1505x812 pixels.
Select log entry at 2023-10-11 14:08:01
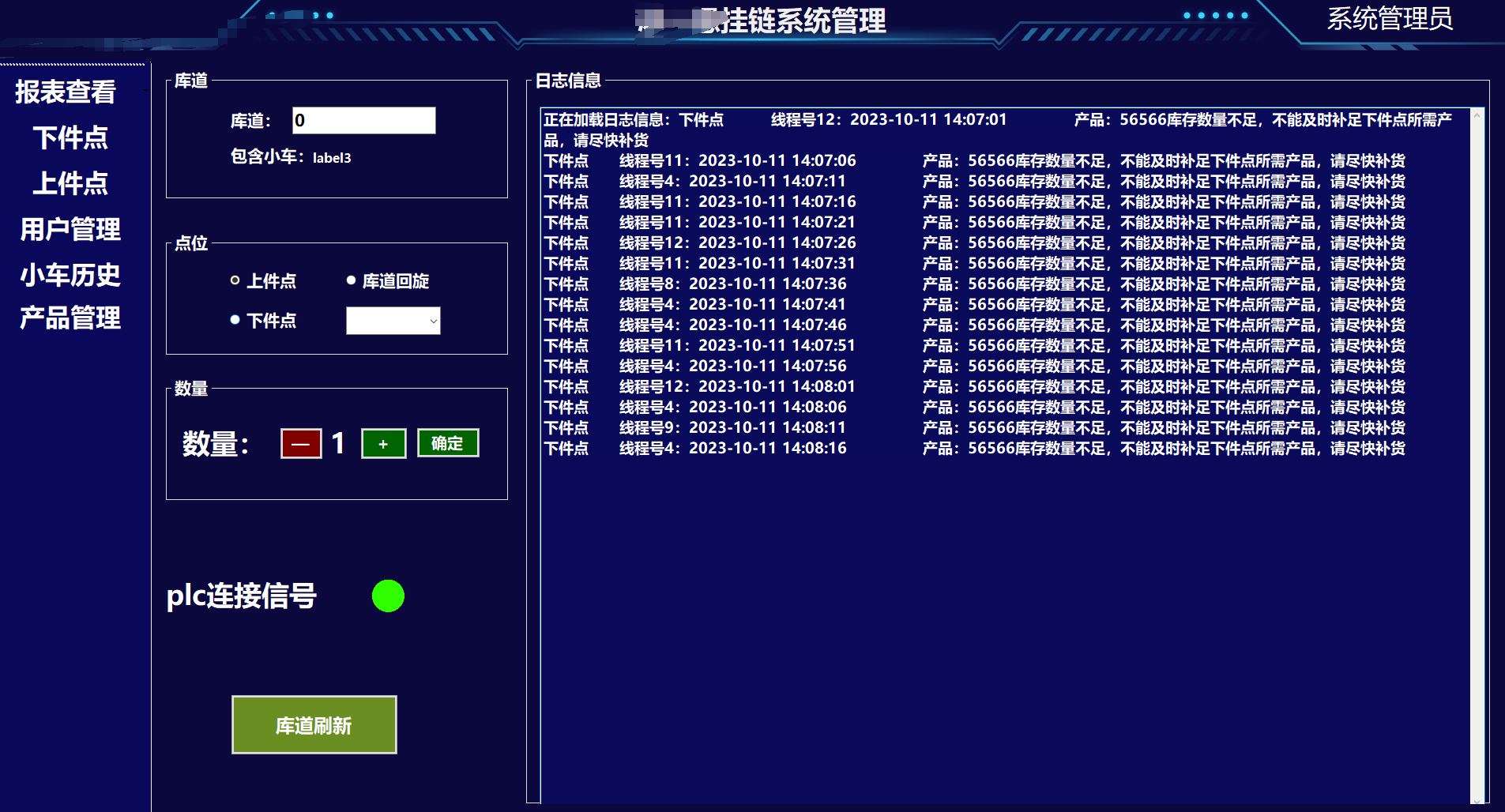[974, 386]
